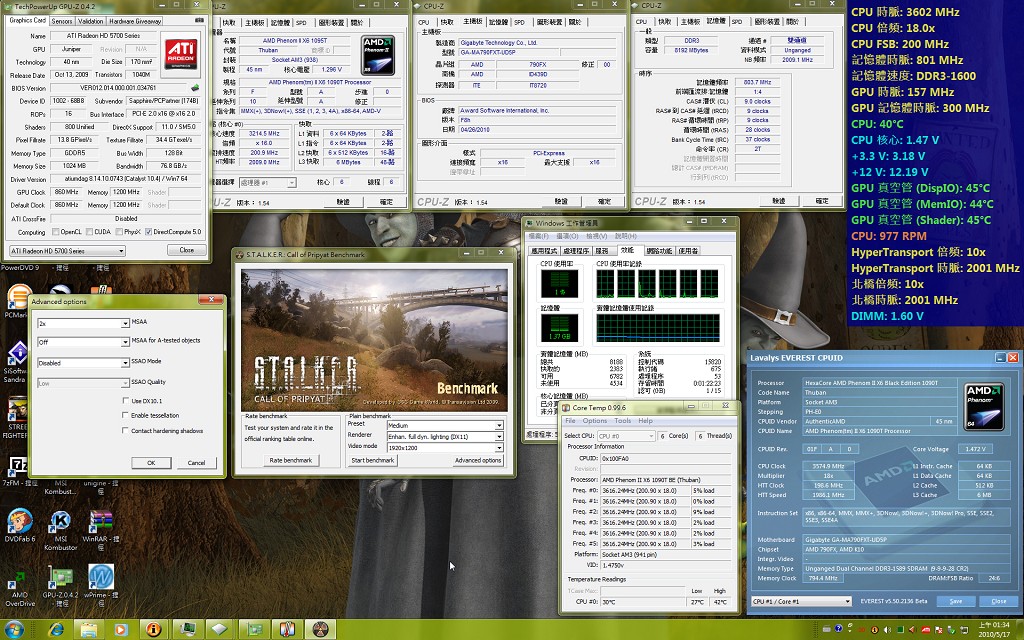The image size is (1024, 640).
Task: Open the GPU-Z.0.4.2 desktop shortcut
Action: (x=60, y=586)
